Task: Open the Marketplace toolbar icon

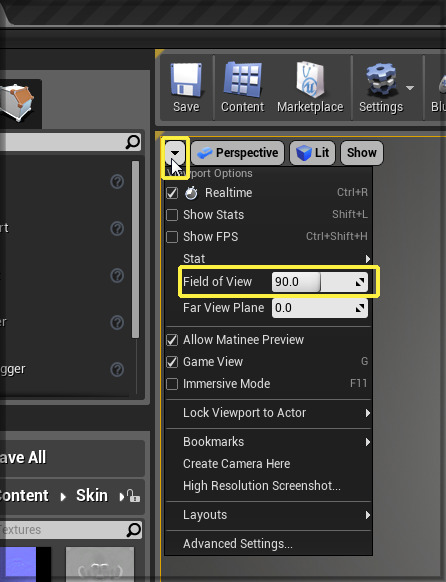Action: pyautogui.click(x=310, y=88)
